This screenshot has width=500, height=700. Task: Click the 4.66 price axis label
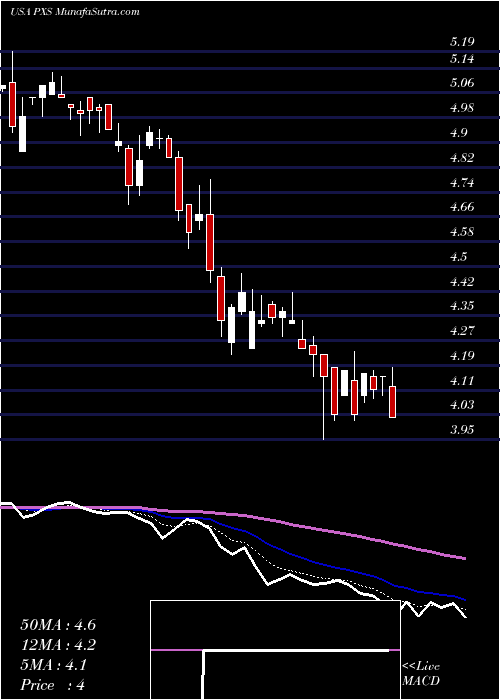pos(462,208)
